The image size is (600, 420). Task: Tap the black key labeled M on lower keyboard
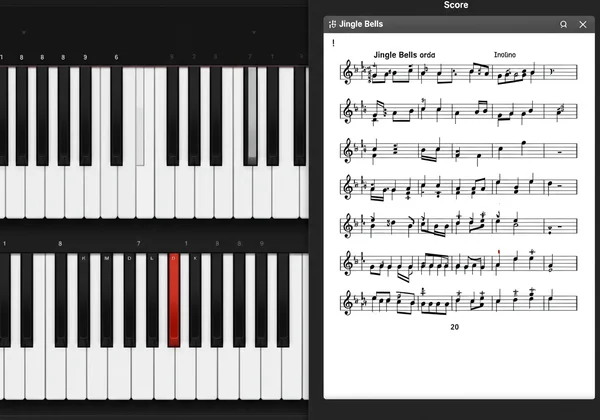coord(107,300)
